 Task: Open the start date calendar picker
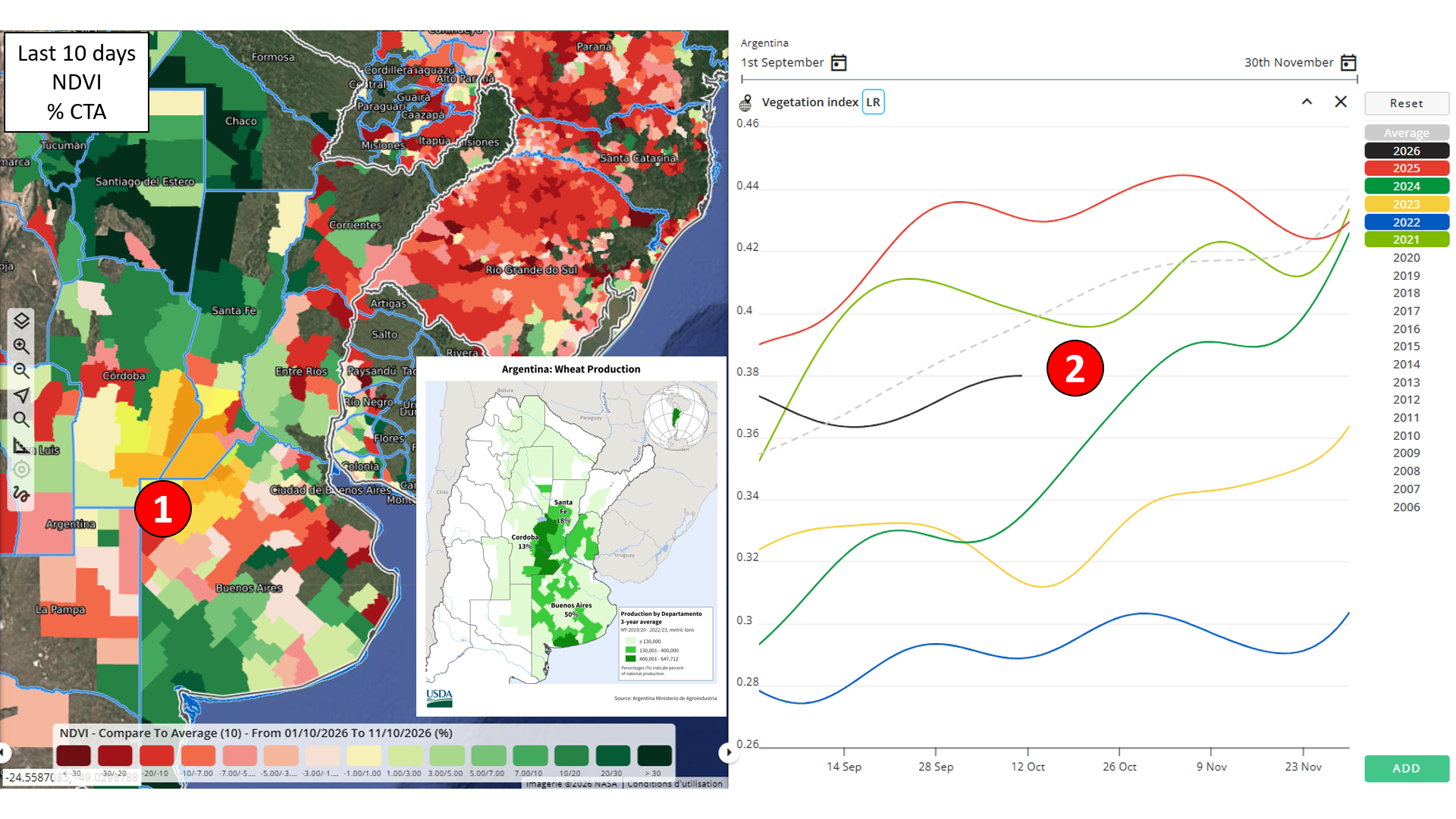[839, 63]
